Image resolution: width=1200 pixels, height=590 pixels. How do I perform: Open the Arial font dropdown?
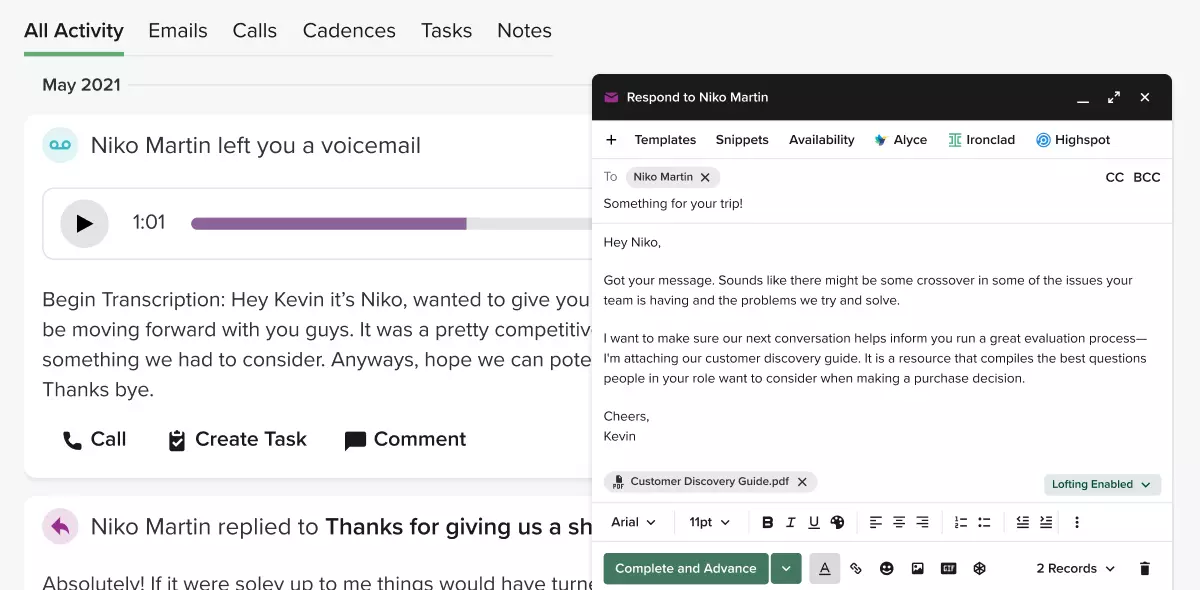(x=635, y=522)
